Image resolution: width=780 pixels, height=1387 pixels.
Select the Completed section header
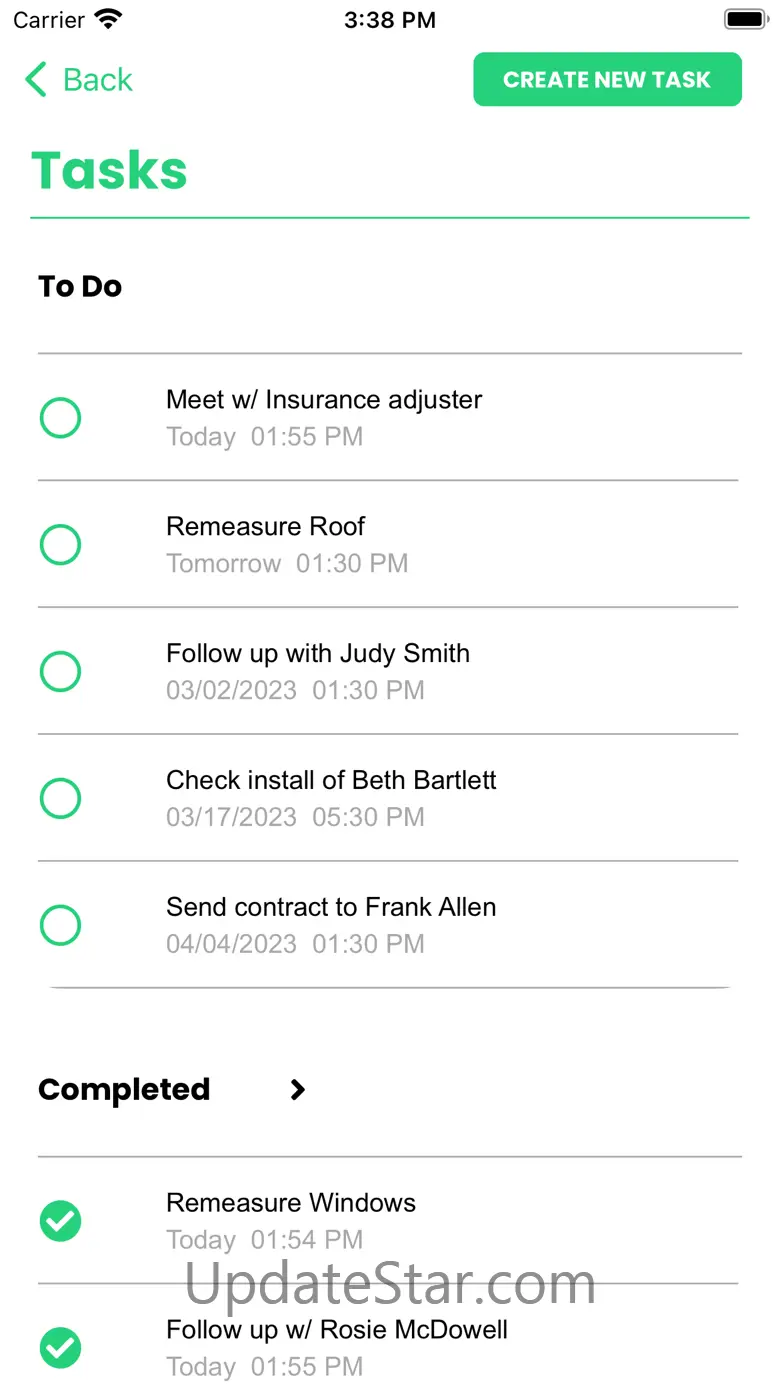[x=124, y=1090]
